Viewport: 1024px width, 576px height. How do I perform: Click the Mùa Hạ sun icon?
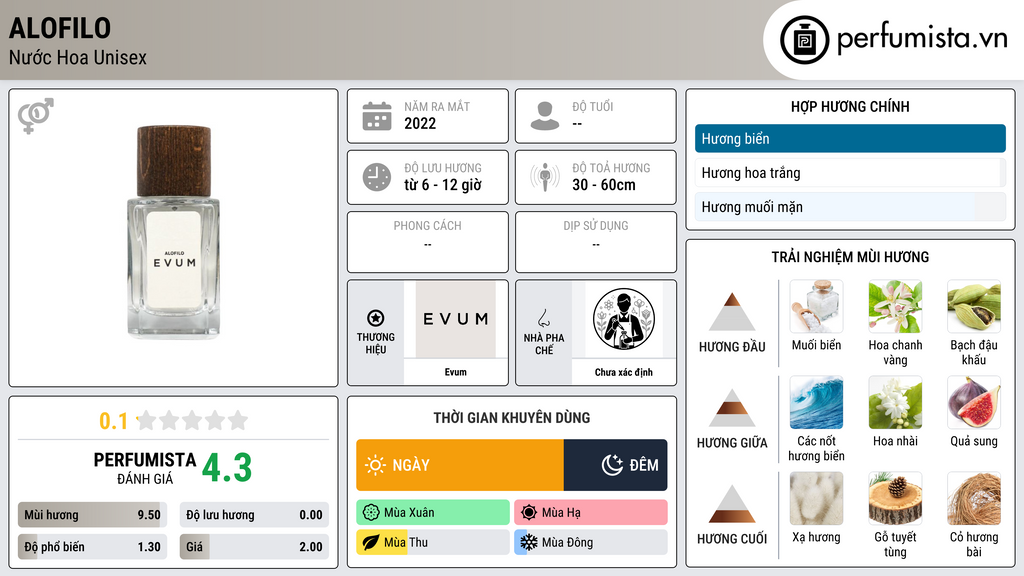[529, 512]
